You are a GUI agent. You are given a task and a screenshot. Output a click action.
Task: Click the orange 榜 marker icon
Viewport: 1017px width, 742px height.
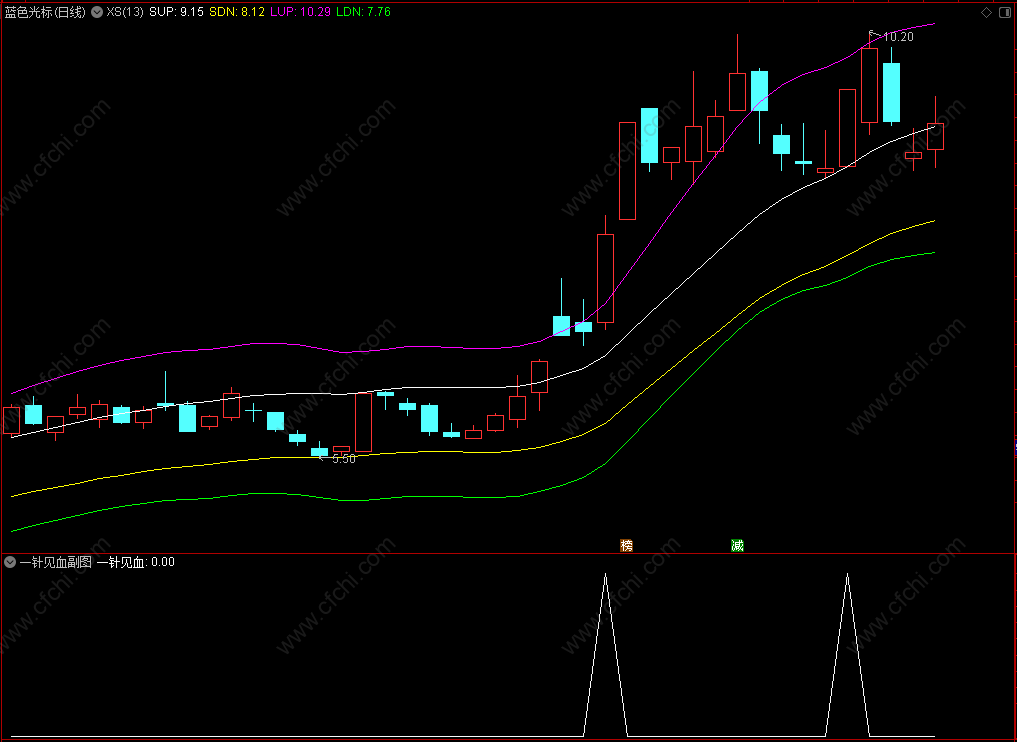pos(627,545)
